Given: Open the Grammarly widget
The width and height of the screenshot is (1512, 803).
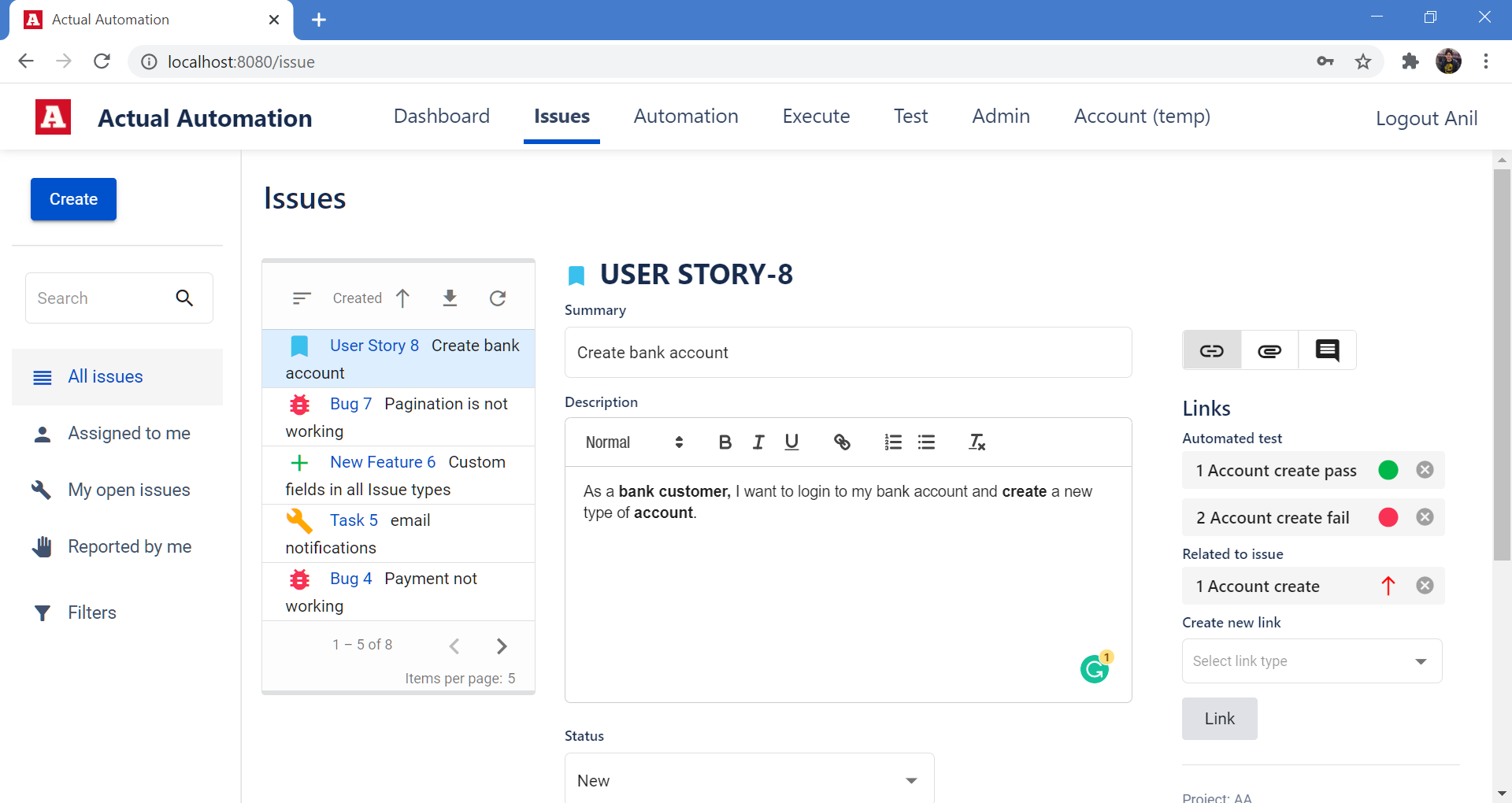Looking at the screenshot, I should [x=1095, y=668].
